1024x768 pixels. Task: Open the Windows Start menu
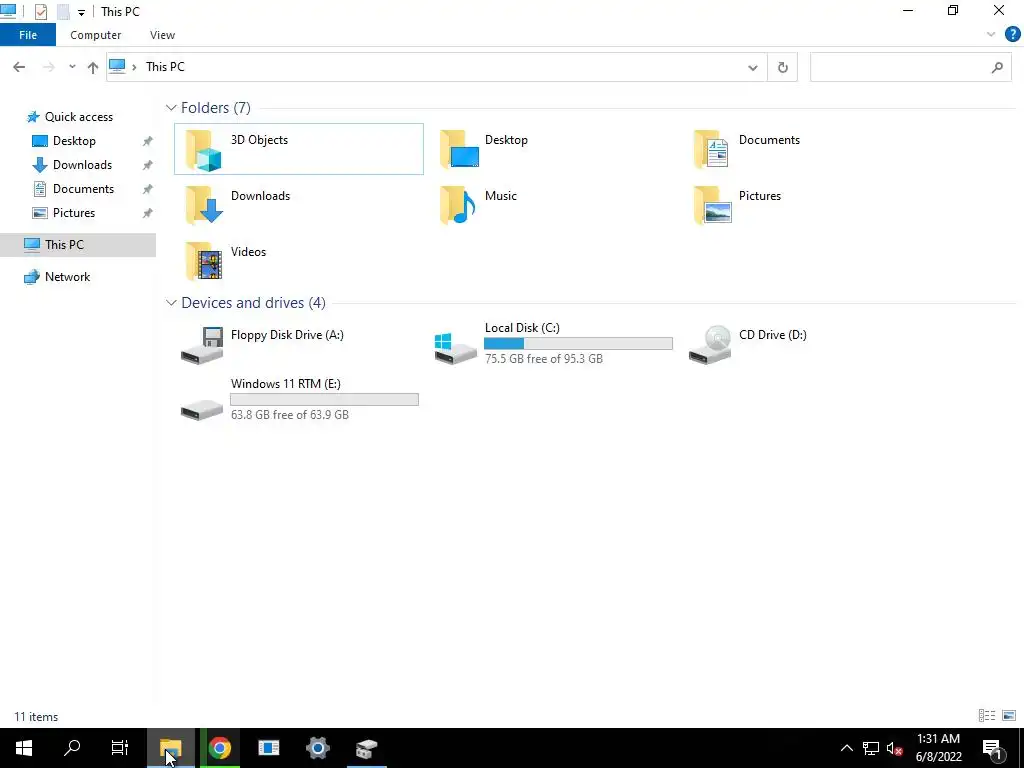[x=24, y=748]
